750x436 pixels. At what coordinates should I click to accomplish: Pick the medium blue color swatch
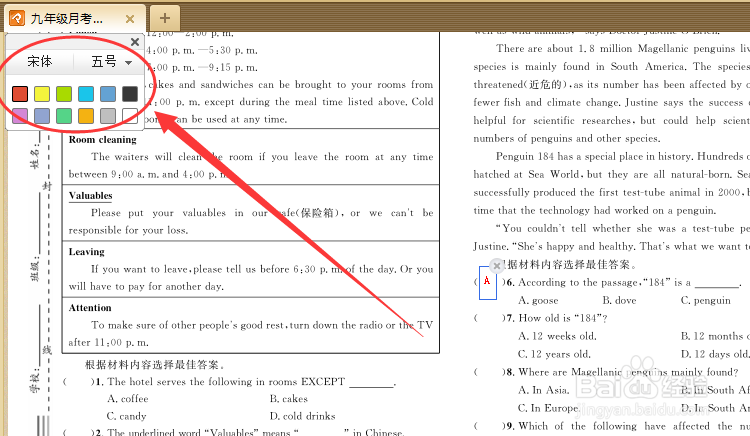108,94
